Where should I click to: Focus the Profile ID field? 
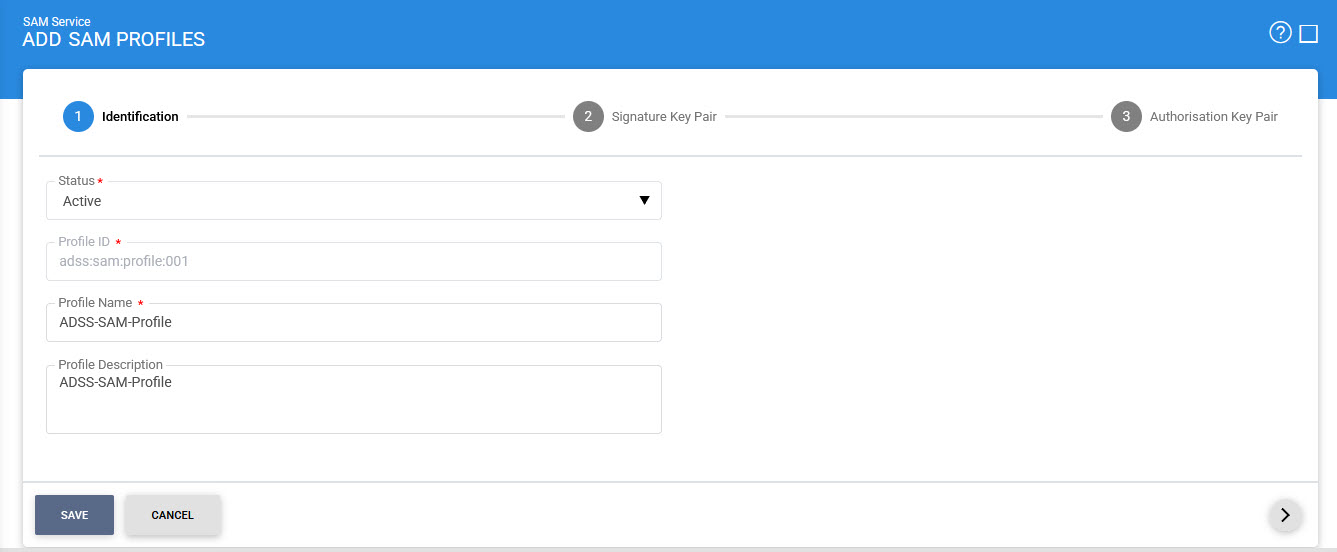click(354, 262)
